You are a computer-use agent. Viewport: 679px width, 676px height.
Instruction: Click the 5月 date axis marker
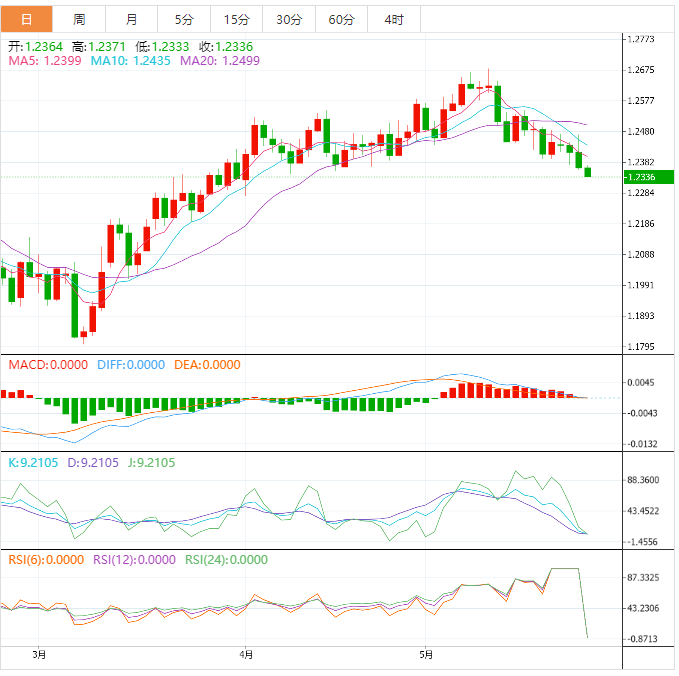click(427, 655)
